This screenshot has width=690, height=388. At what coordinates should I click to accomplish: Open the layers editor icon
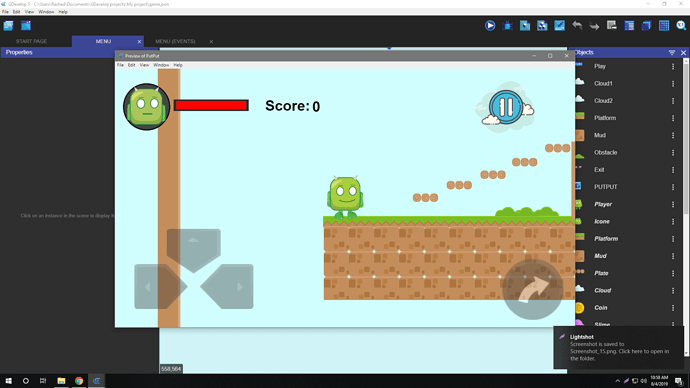click(x=646, y=26)
